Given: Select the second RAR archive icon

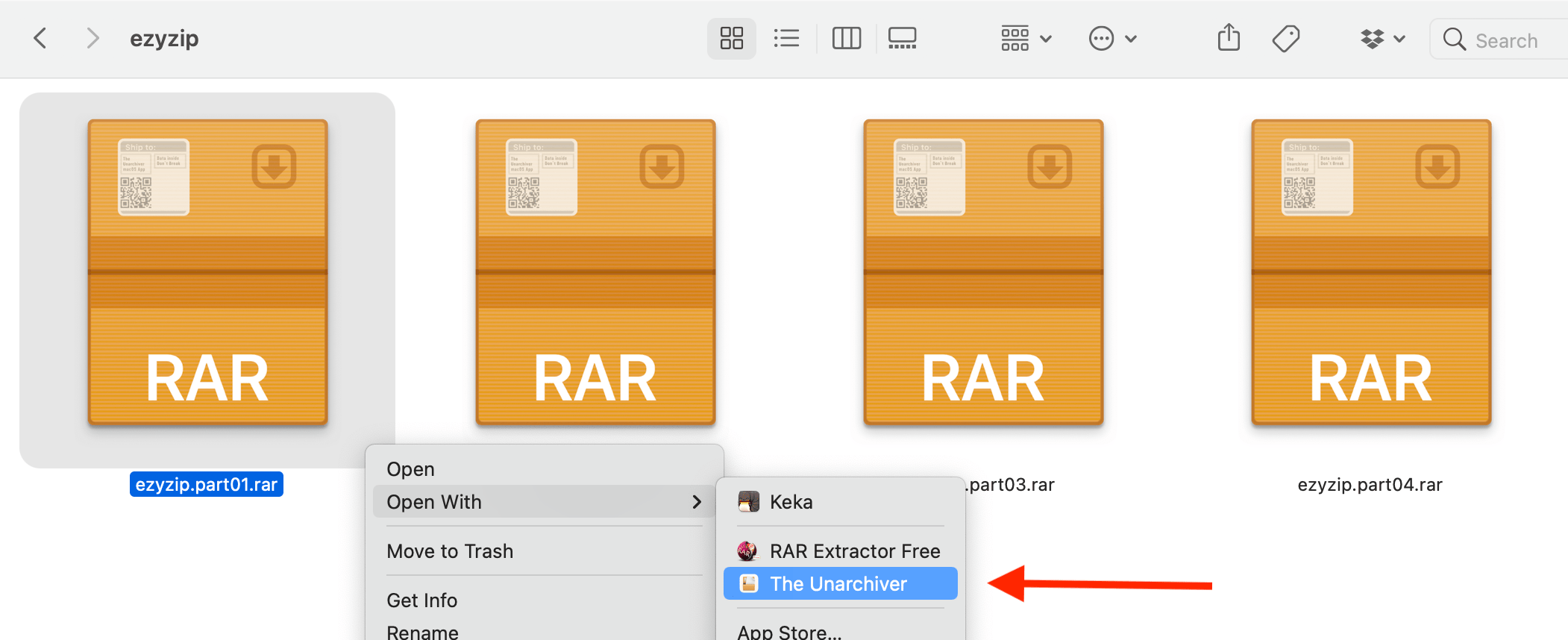Looking at the screenshot, I should tap(595, 272).
